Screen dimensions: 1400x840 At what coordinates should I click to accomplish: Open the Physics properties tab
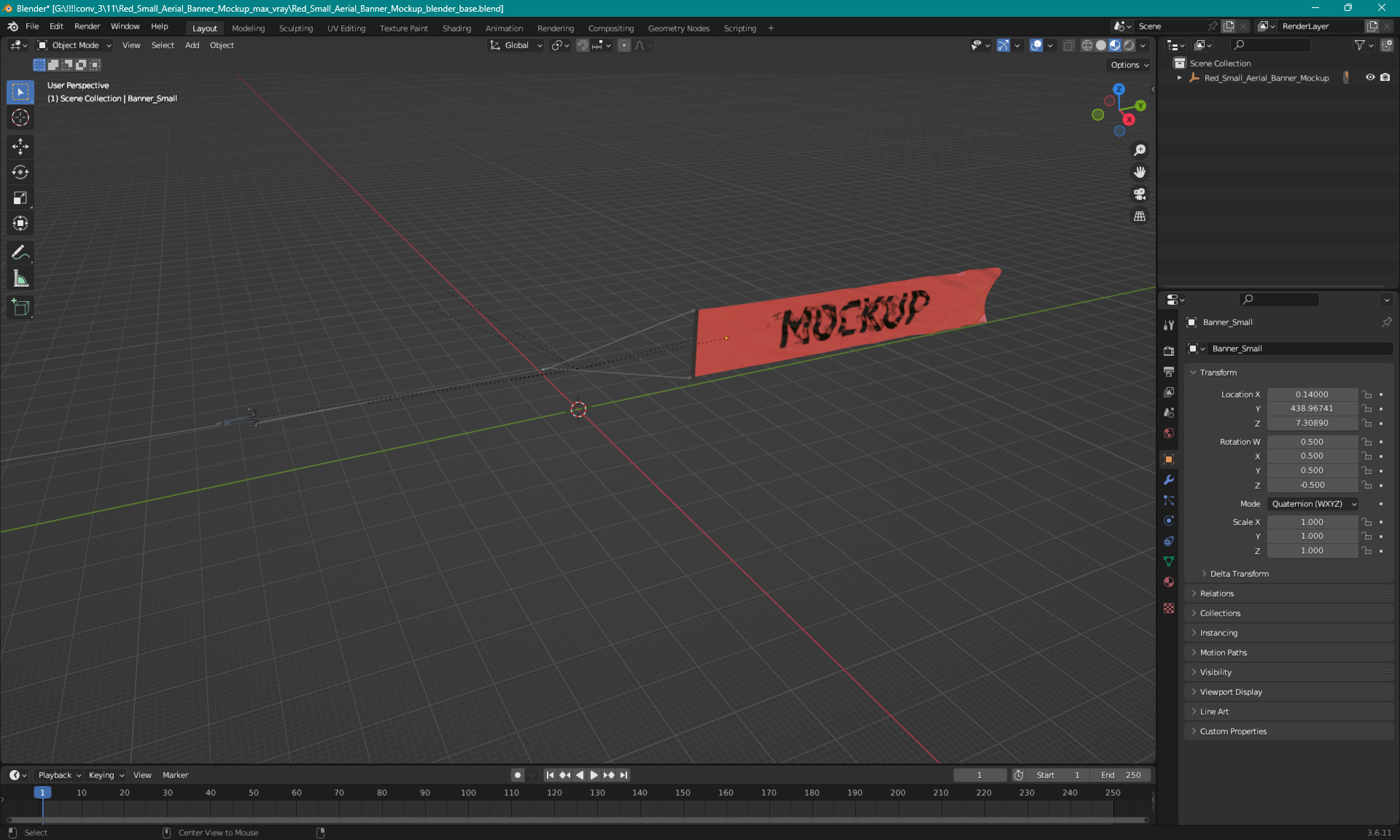pyautogui.click(x=1169, y=521)
